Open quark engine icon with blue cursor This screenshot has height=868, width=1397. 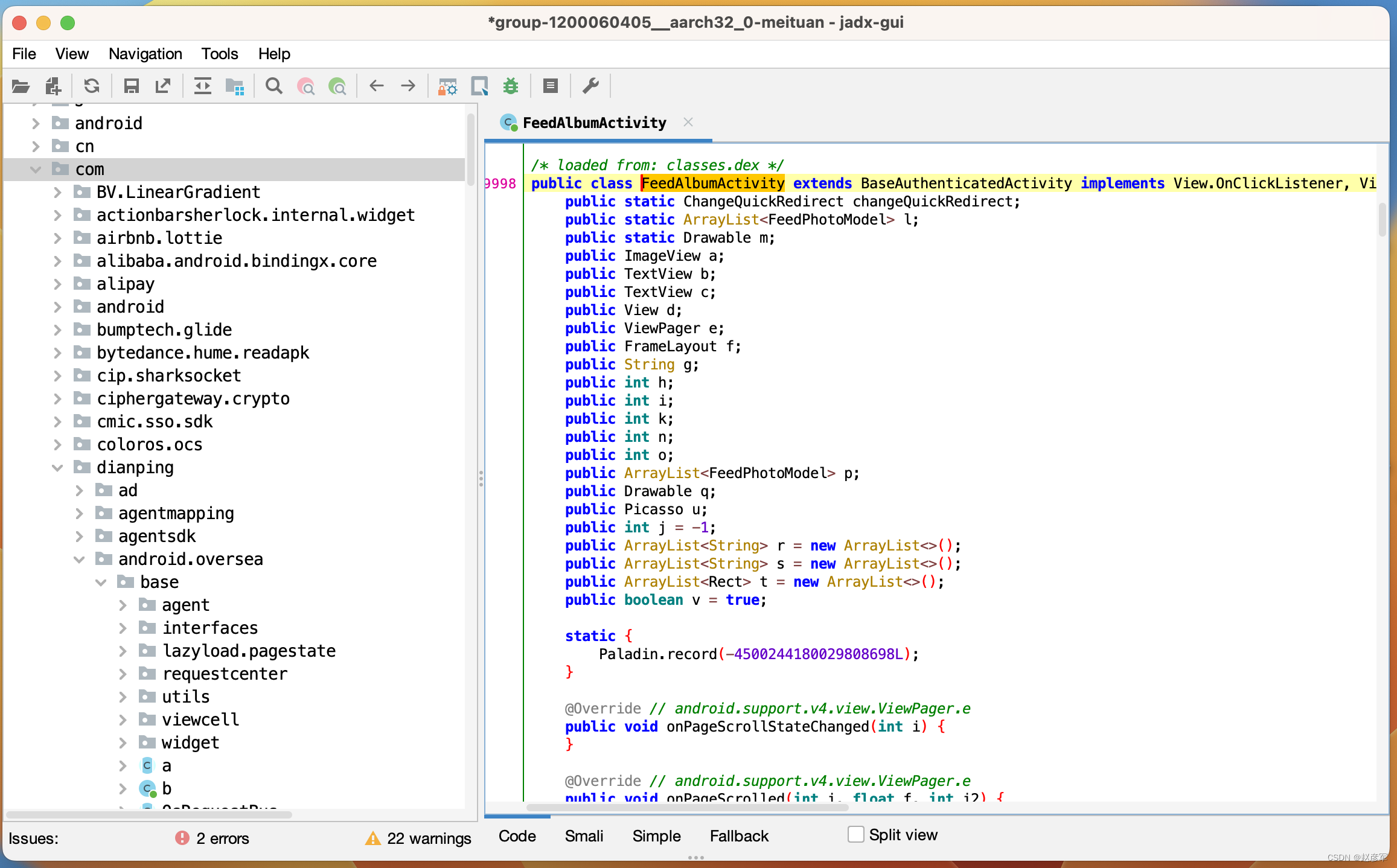(x=479, y=86)
